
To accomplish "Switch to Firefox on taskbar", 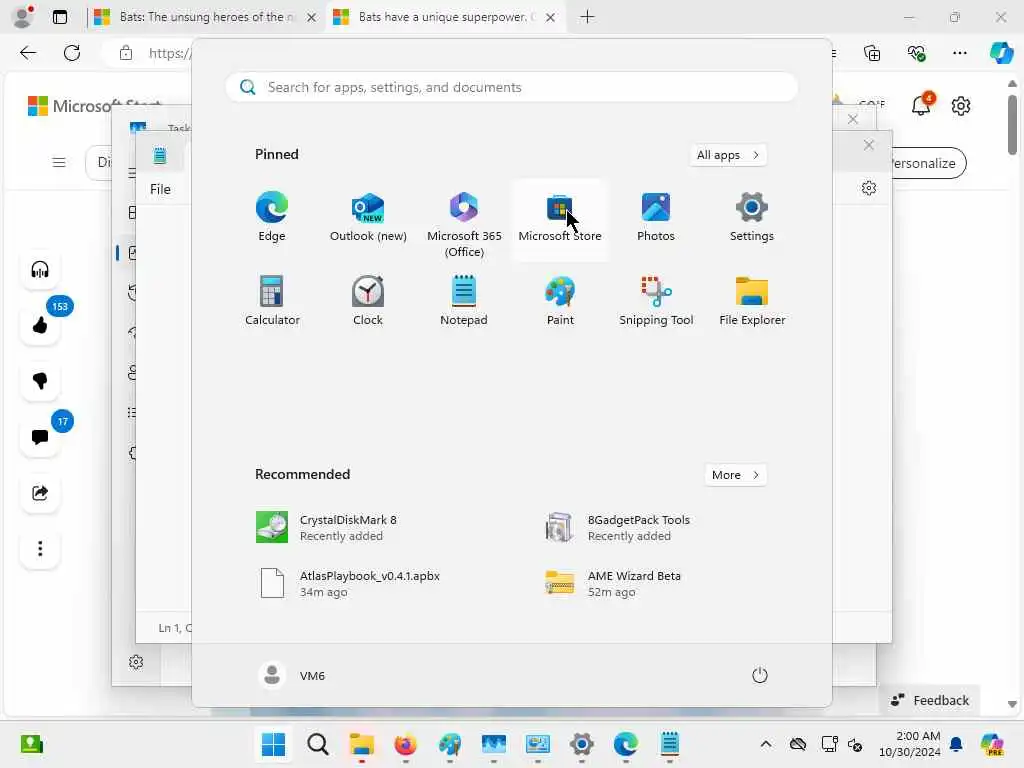I will [406, 744].
